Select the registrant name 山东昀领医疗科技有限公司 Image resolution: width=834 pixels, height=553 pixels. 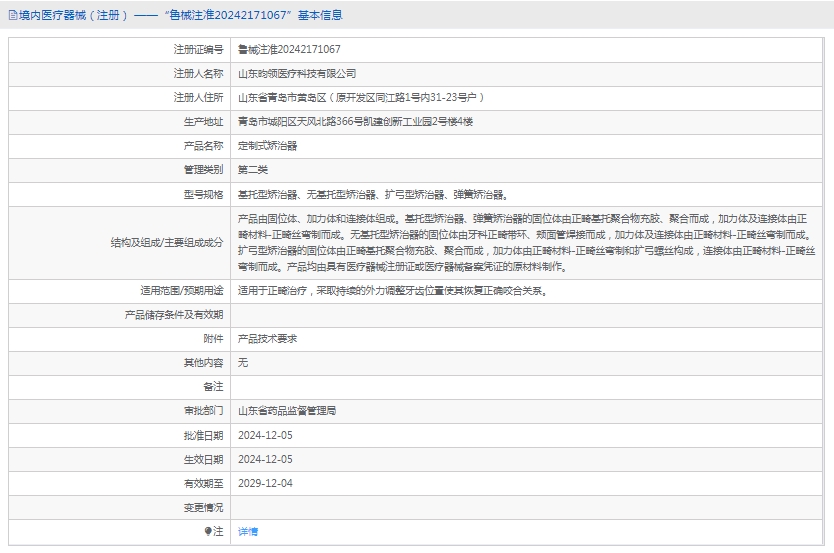pyautogui.click(x=297, y=73)
